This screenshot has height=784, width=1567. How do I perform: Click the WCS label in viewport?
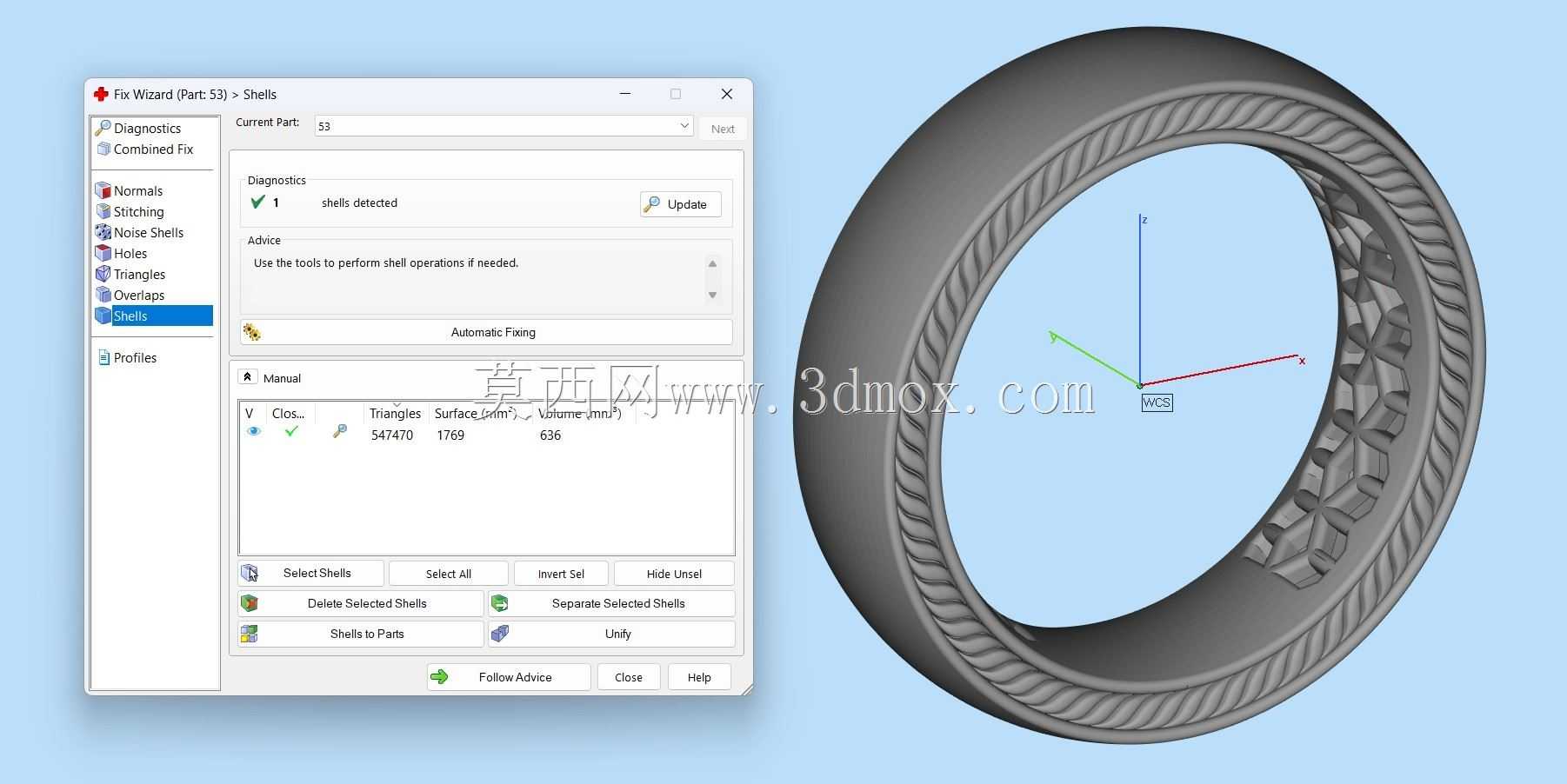click(1157, 402)
